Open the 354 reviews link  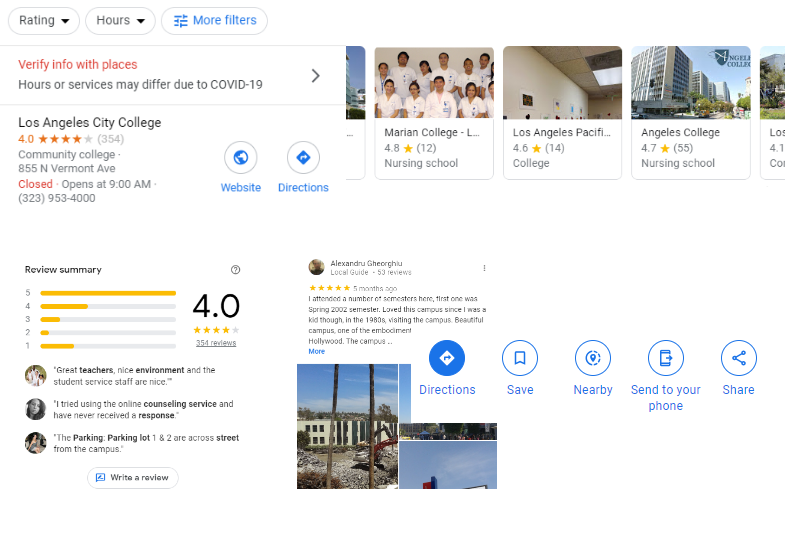pos(216,343)
